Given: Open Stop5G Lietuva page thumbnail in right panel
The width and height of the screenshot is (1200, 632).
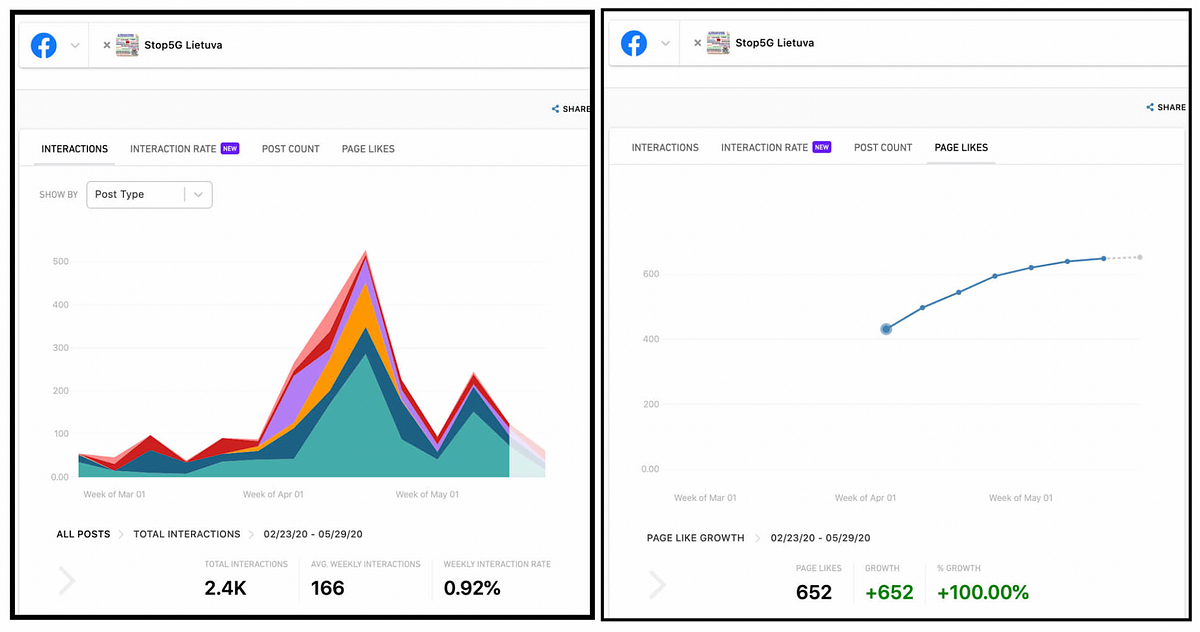Looking at the screenshot, I should click(x=718, y=43).
